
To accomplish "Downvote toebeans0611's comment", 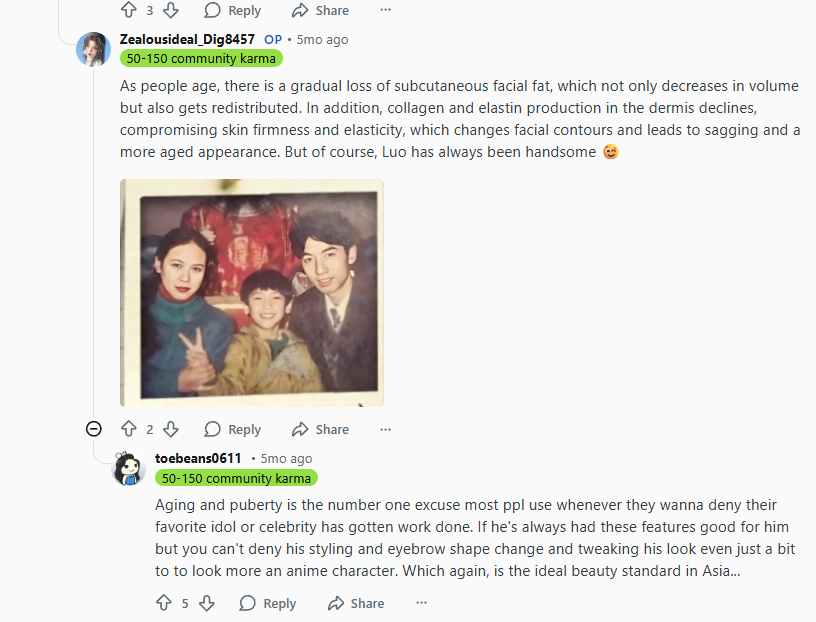I will [207, 603].
